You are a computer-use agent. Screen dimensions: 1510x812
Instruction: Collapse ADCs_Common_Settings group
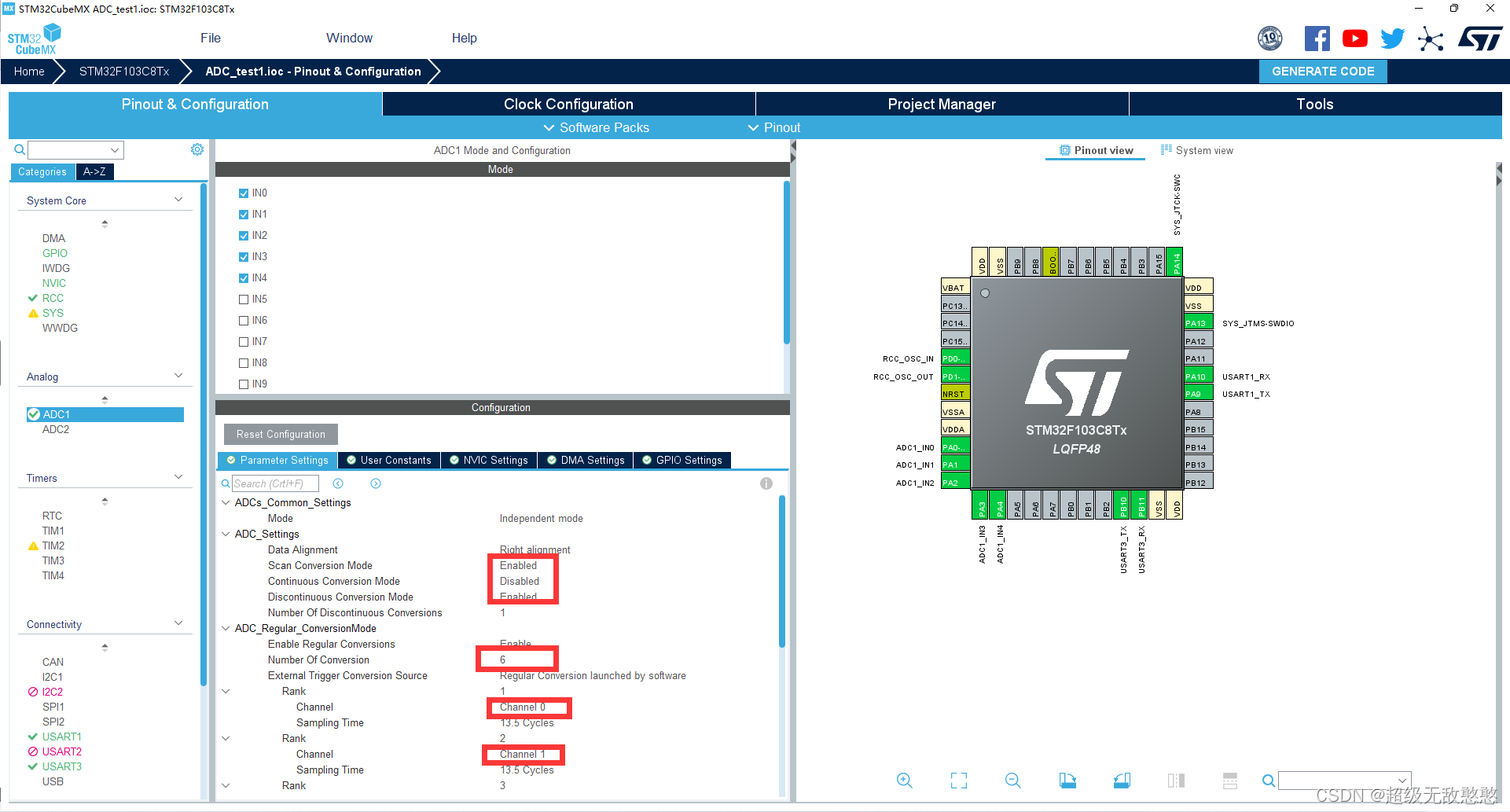(226, 502)
